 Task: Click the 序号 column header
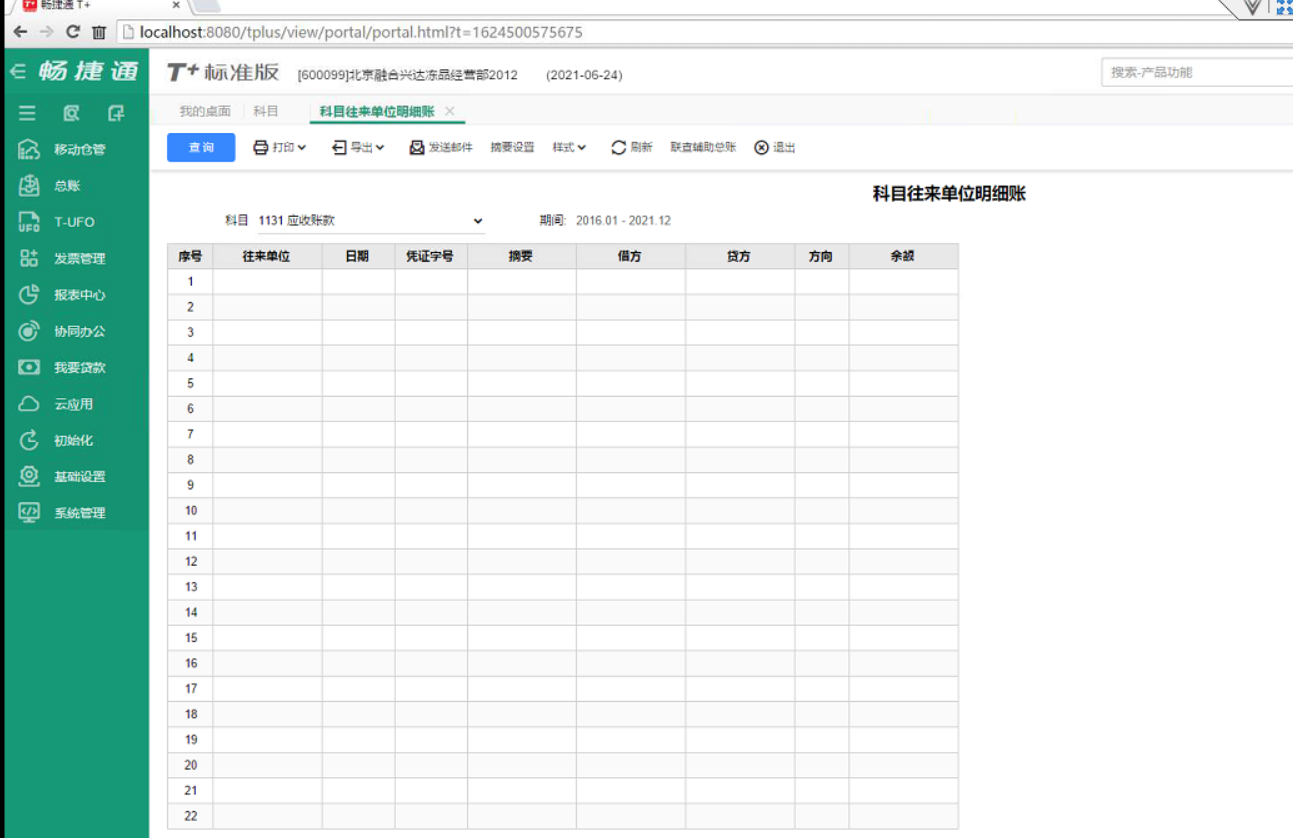[190, 256]
